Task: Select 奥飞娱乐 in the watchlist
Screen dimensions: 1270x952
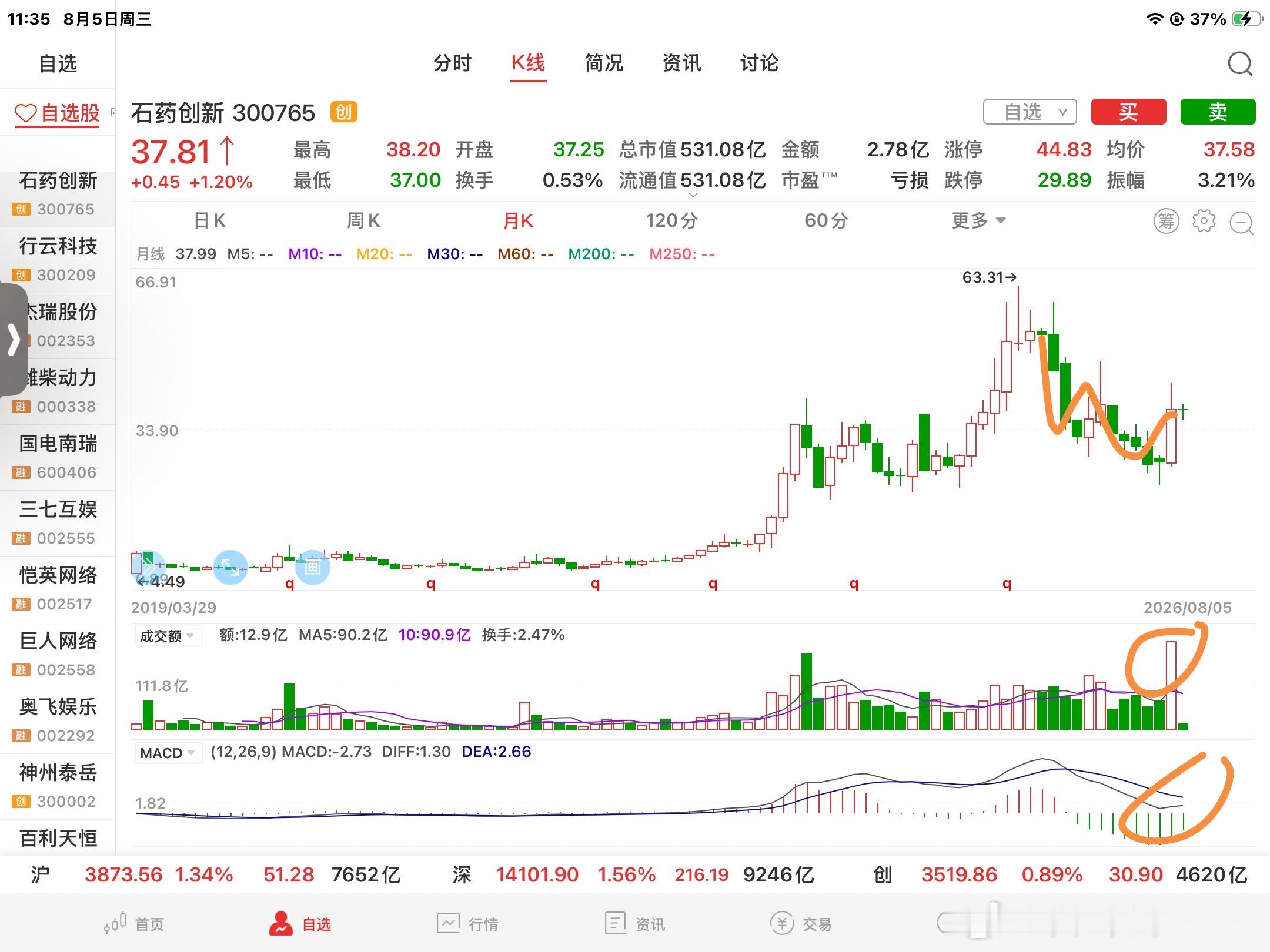Action: (58, 720)
